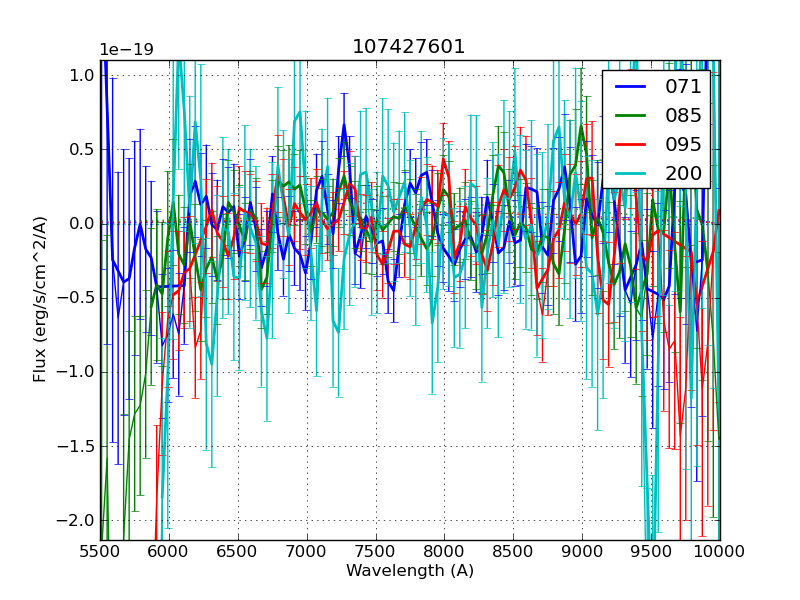Screen dimensions: 800x600
Task: Click the plot title 107427601
Action: [409, 47]
